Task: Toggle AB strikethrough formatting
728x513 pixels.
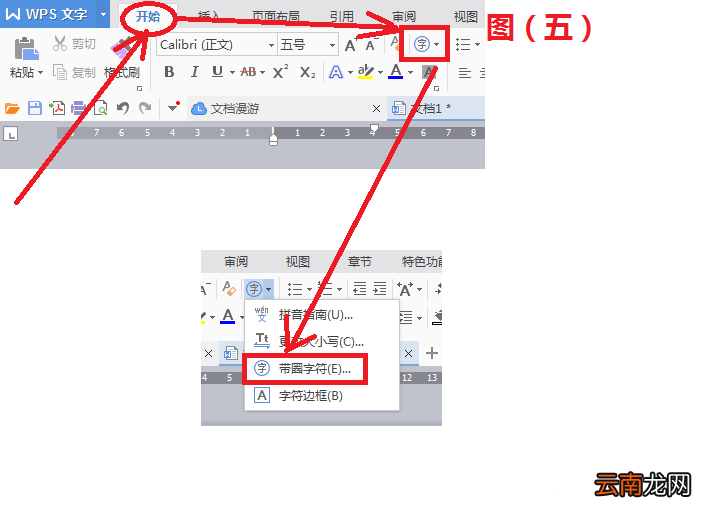Action: pos(248,72)
